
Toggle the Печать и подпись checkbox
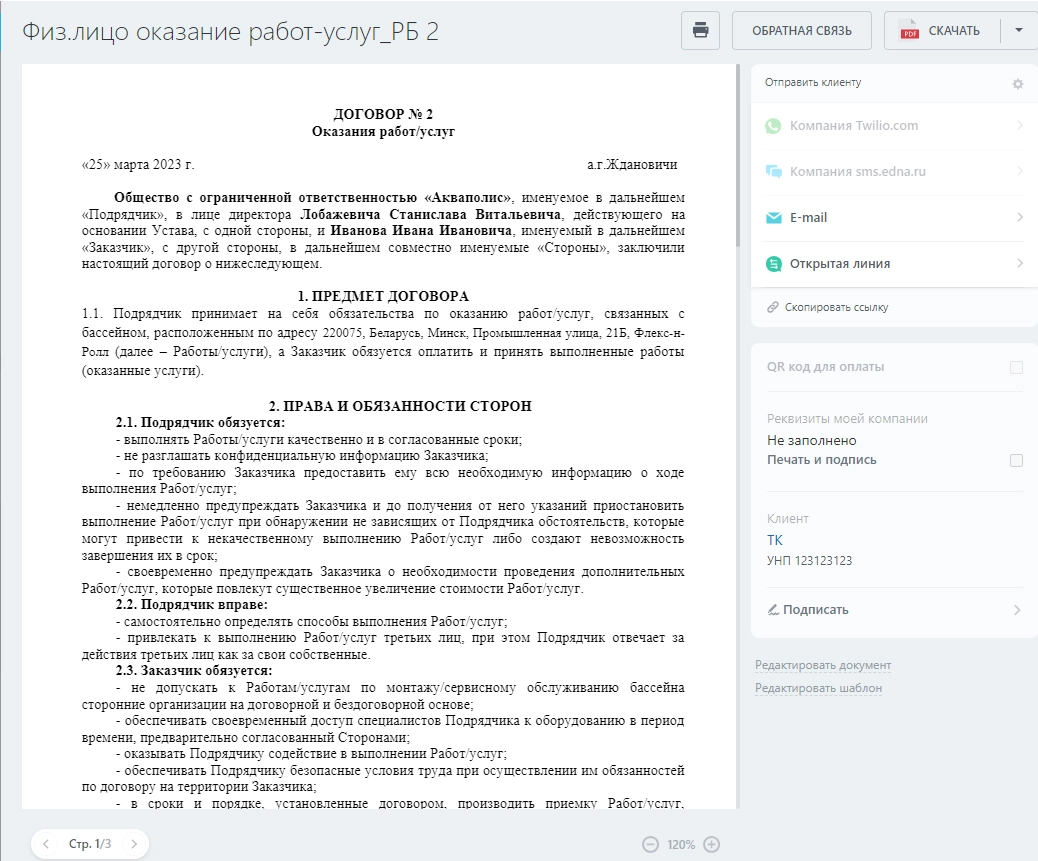tap(1017, 461)
